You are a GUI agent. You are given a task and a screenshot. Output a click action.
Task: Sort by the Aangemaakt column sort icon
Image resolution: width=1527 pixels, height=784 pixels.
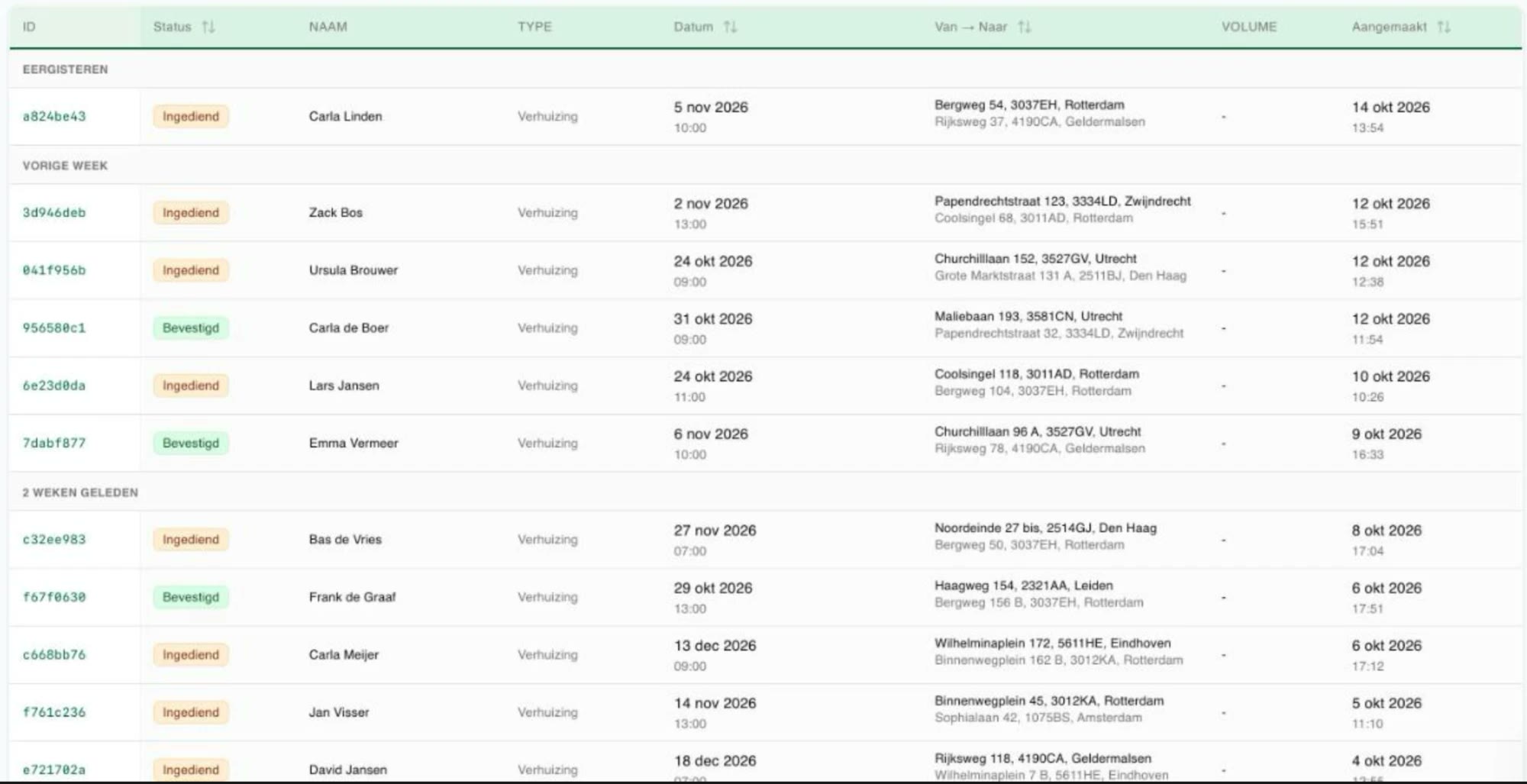[x=1444, y=27]
